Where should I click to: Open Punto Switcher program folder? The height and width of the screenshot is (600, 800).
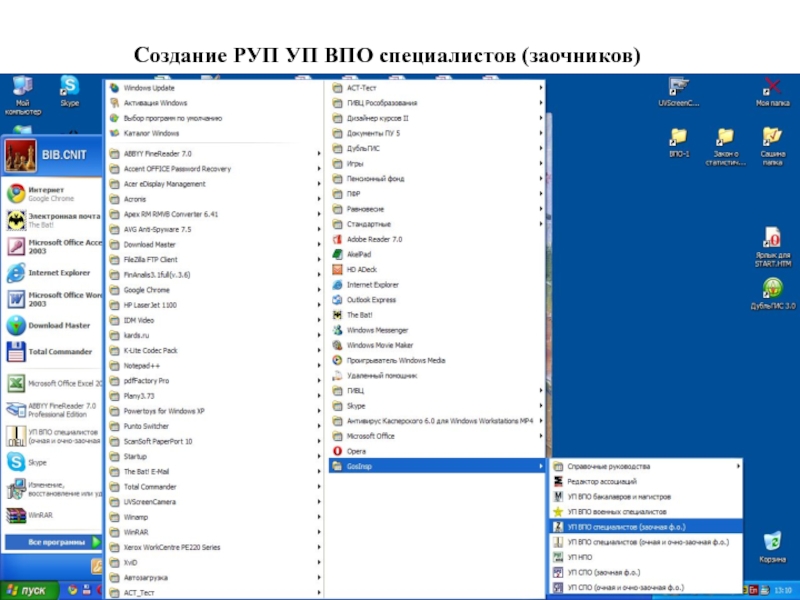(x=215, y=426)
